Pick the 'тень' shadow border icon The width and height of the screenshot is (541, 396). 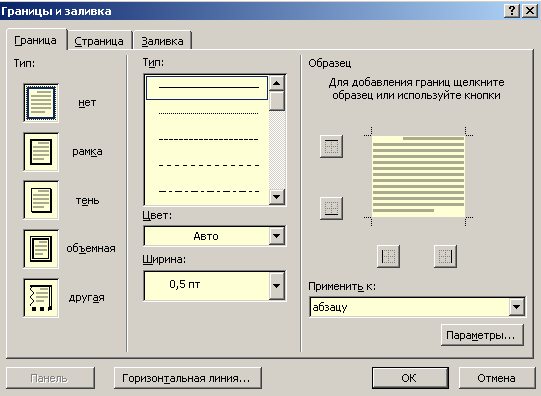(x=41, y=200)
